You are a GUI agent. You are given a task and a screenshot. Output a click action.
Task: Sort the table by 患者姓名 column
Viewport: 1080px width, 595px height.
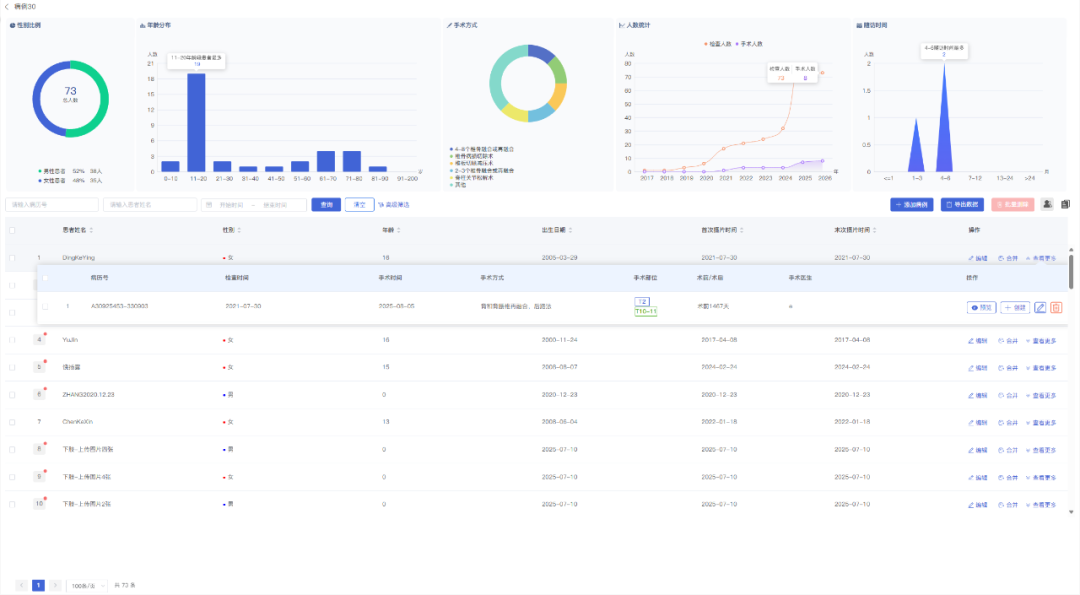click(92, 230)
